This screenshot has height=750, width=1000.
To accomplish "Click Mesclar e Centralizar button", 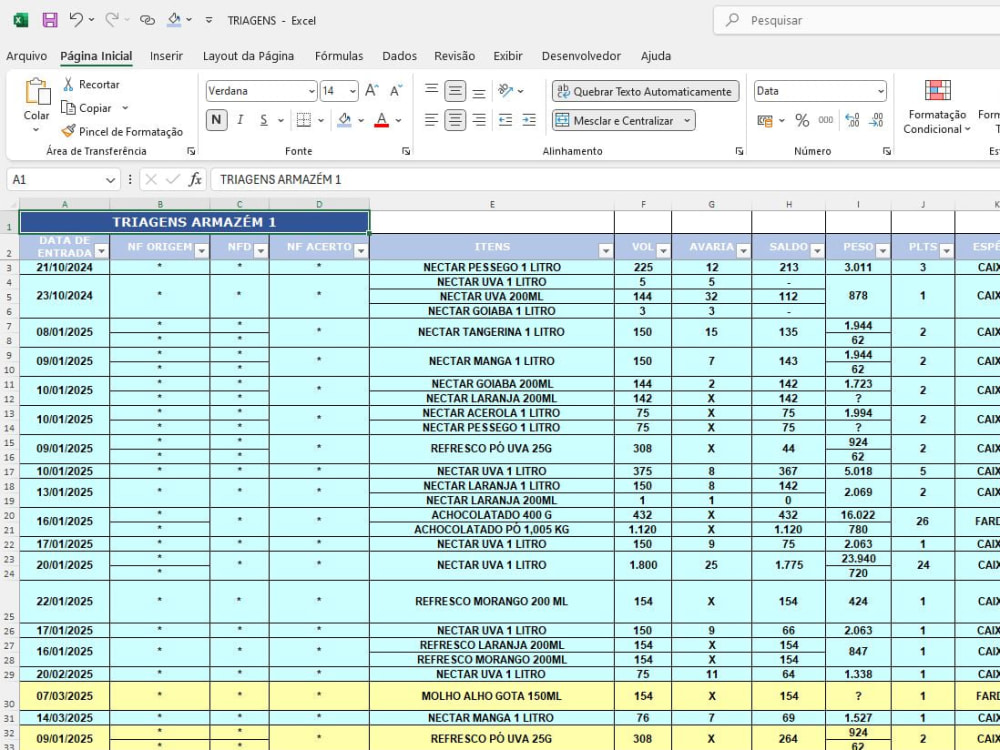I will [x=623, y=121].
